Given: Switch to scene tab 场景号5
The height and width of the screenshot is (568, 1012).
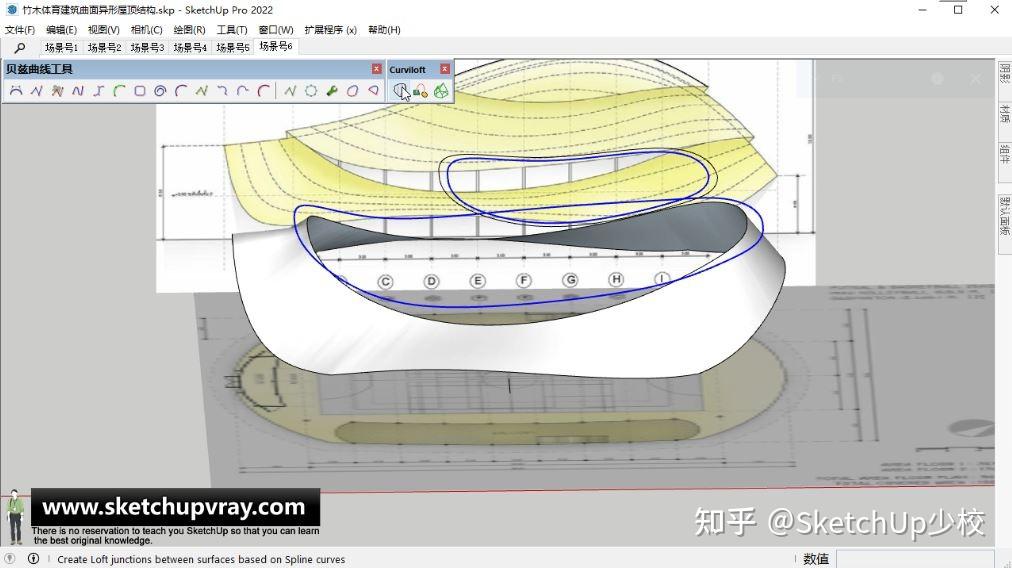Looking at the screenshot, I should tap(233, 47).
